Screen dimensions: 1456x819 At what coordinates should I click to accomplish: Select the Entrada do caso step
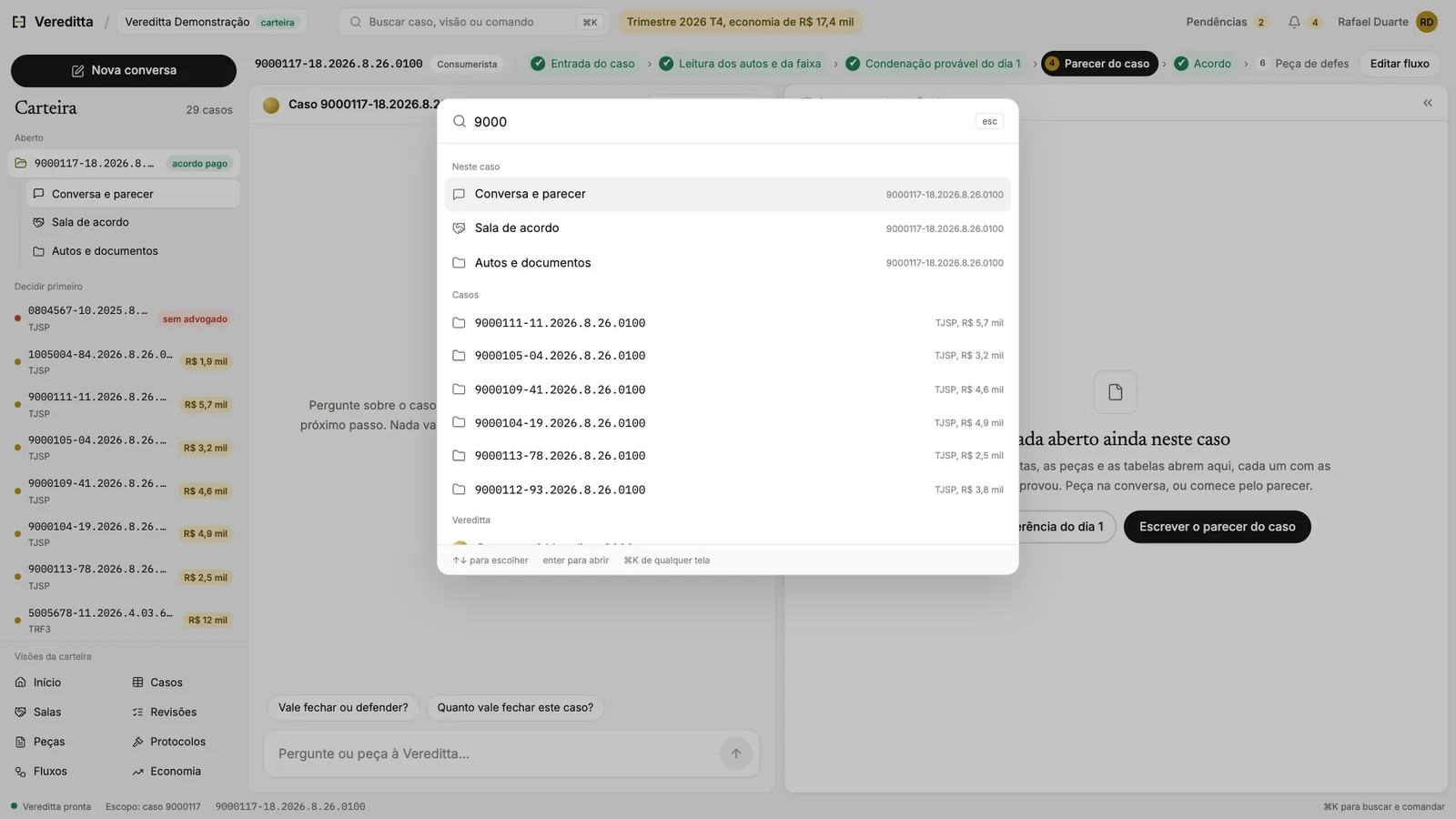click(x=583, y=64)
